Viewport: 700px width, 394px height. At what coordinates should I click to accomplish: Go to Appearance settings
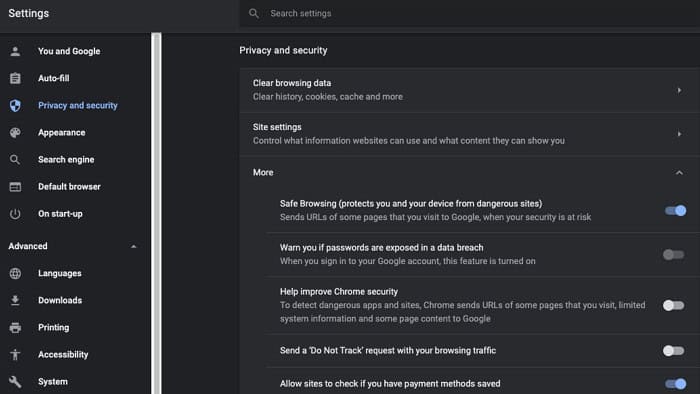[x=62, y=133]
